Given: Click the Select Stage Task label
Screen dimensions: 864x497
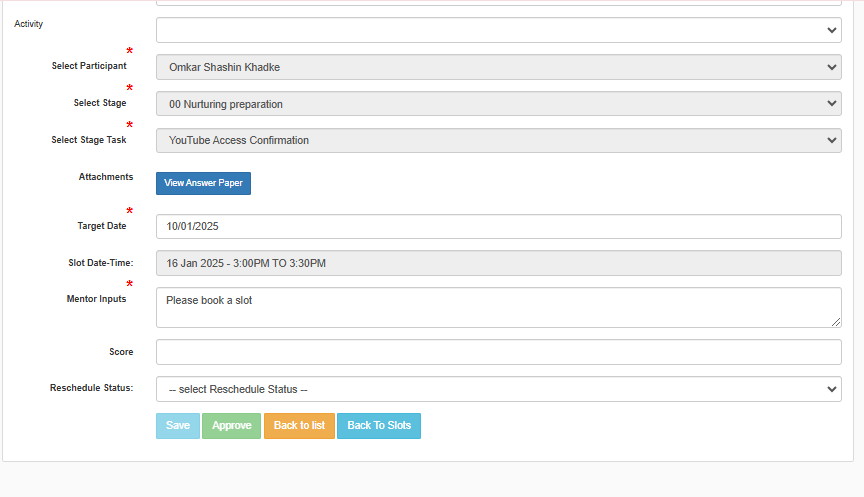Looking at the screenshot, I should click(89, 140).
